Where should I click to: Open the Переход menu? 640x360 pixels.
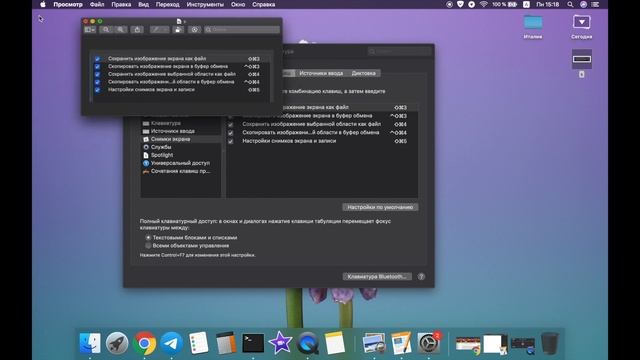(167, 4)
